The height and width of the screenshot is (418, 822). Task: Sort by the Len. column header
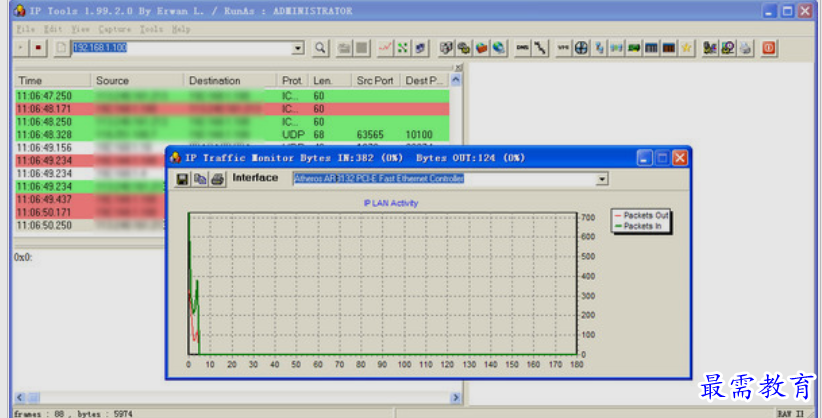329,80
